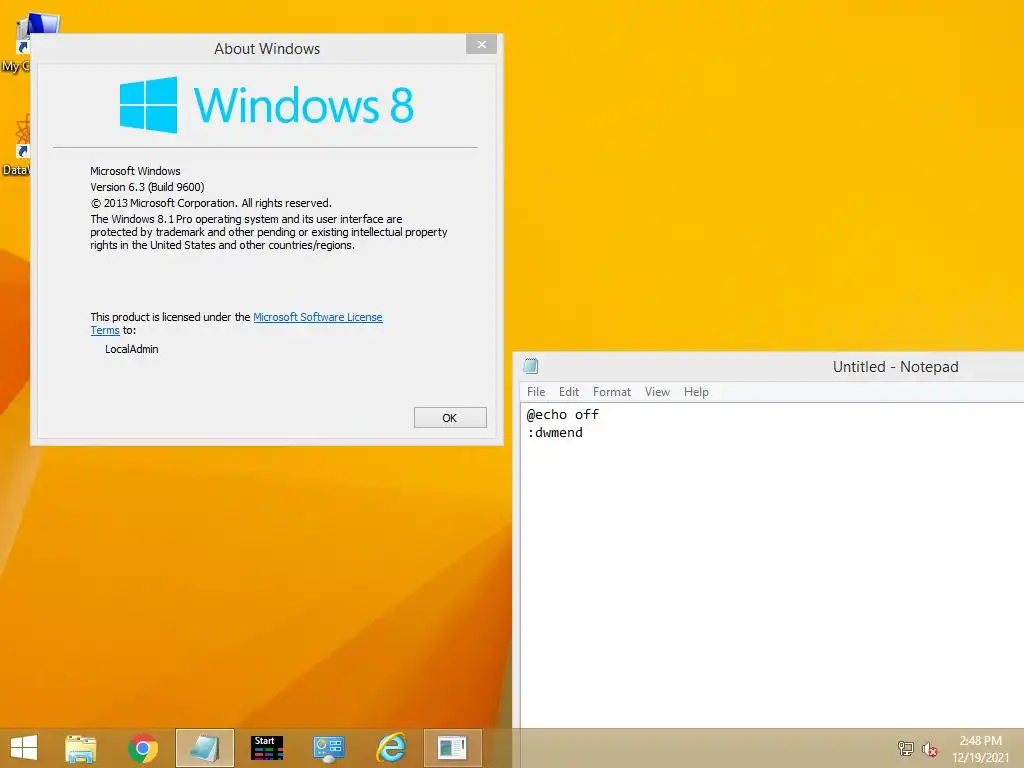Open the network tray icon

tap(905, 748)
